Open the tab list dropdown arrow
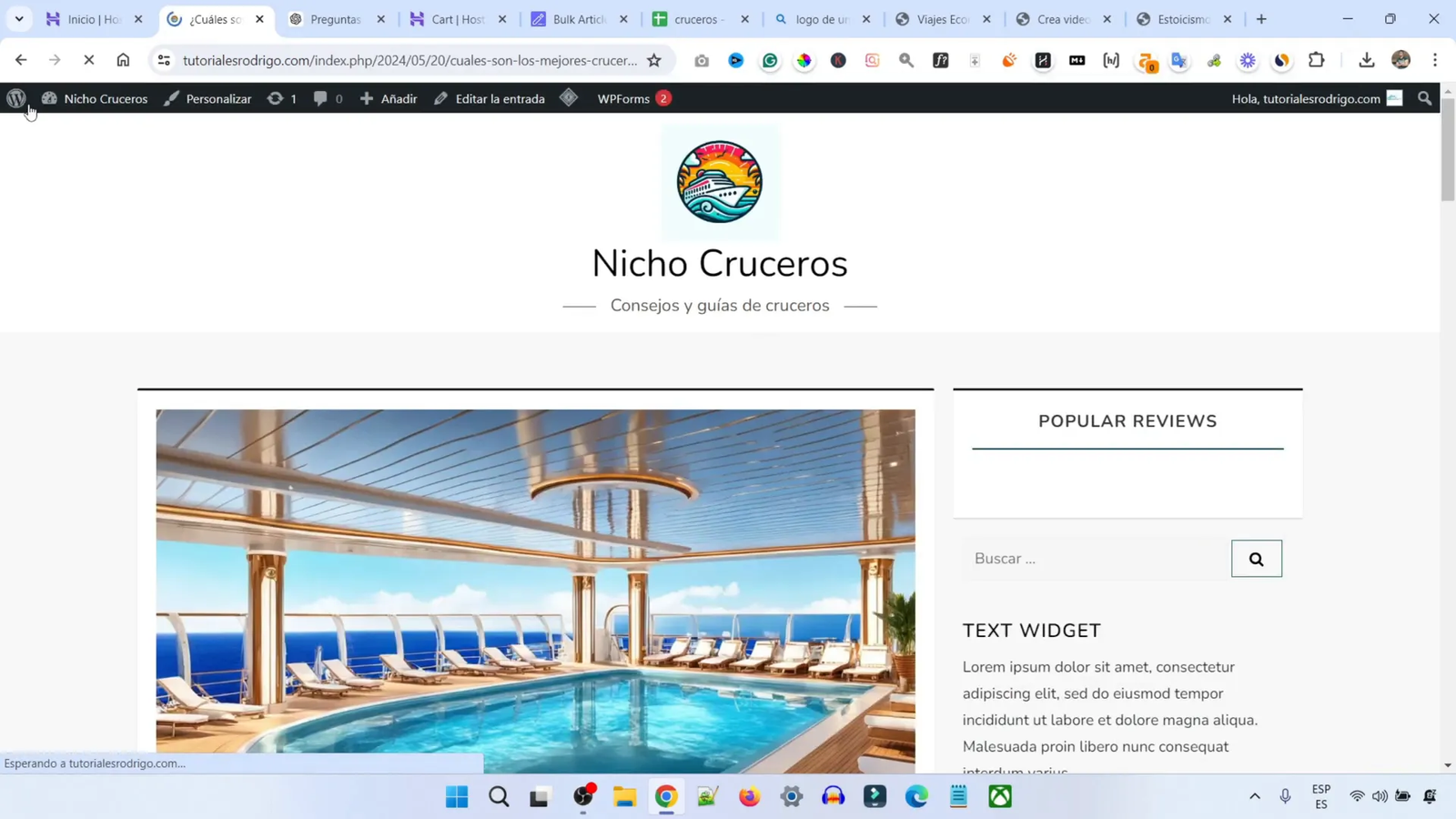Viewport: 1456px width, 819px height. [18, 18]
